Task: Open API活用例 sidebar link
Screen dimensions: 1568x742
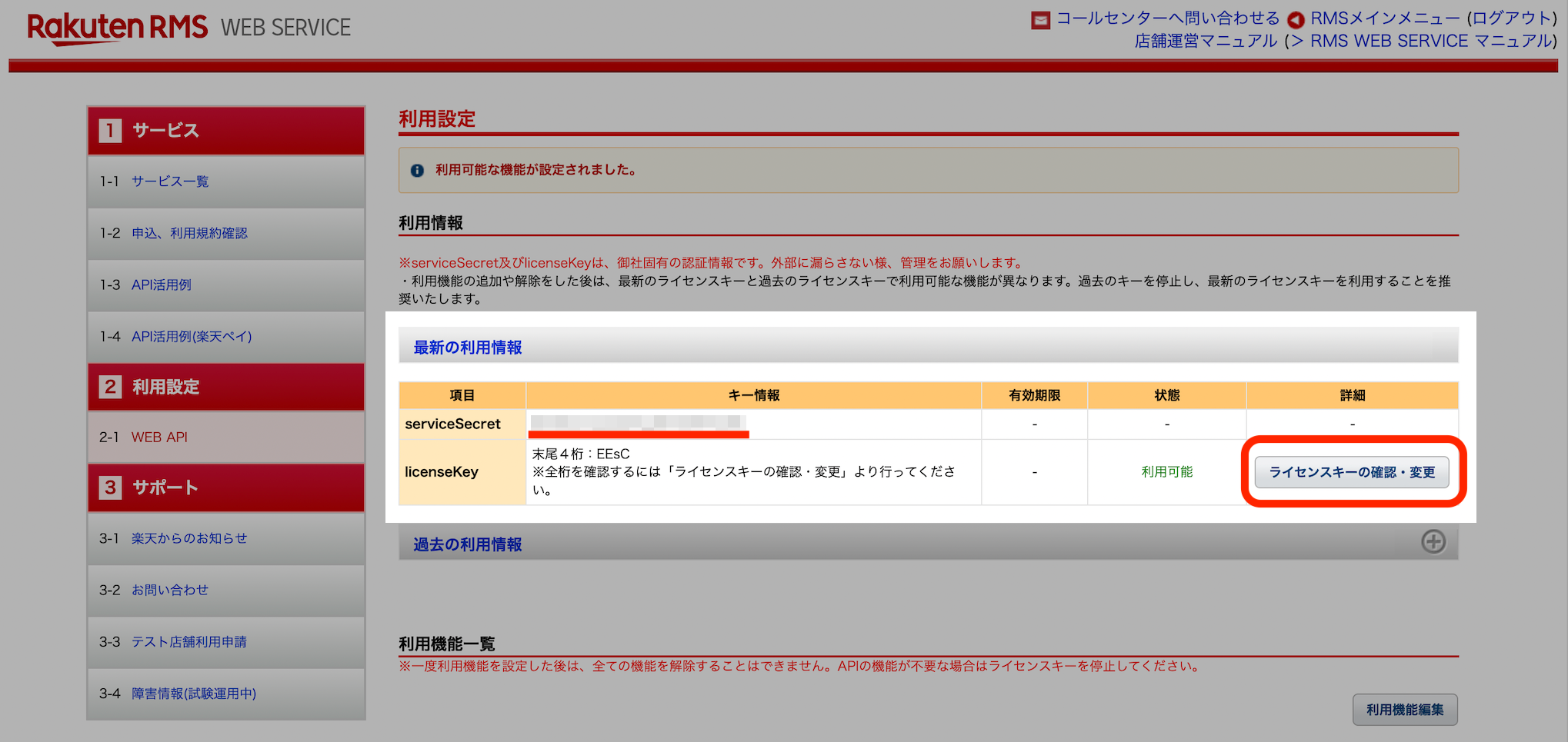Action: coord(162,284)
